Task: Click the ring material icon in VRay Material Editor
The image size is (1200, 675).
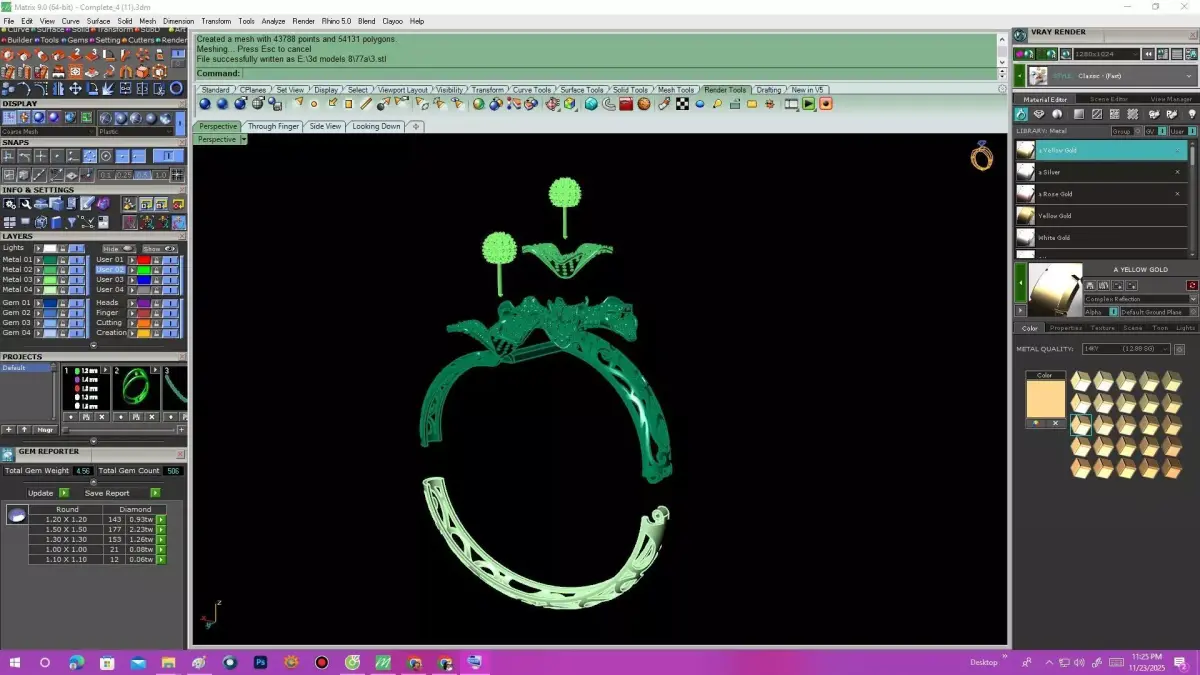Action: 1021,113
